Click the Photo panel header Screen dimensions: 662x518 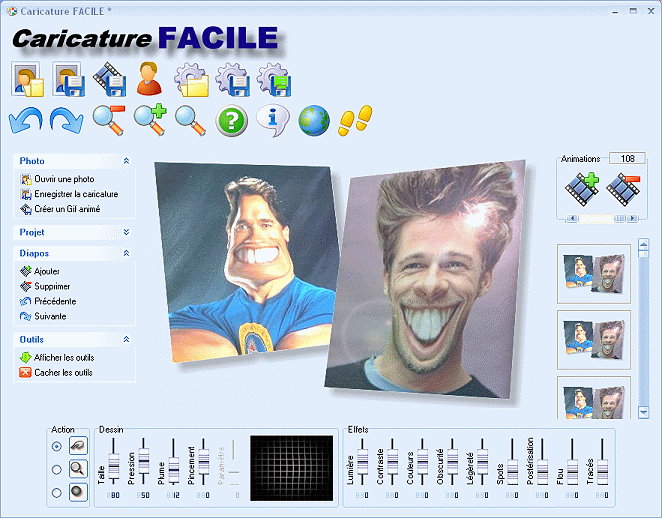pos(74,161)
